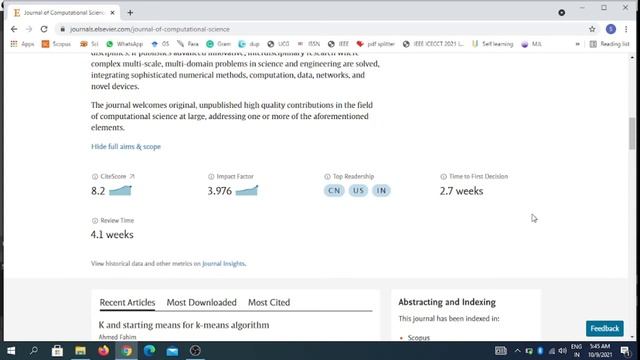Open Microsoft Edge from the taskbar
The width and height of the screenshot is (640, 360).
149,351
